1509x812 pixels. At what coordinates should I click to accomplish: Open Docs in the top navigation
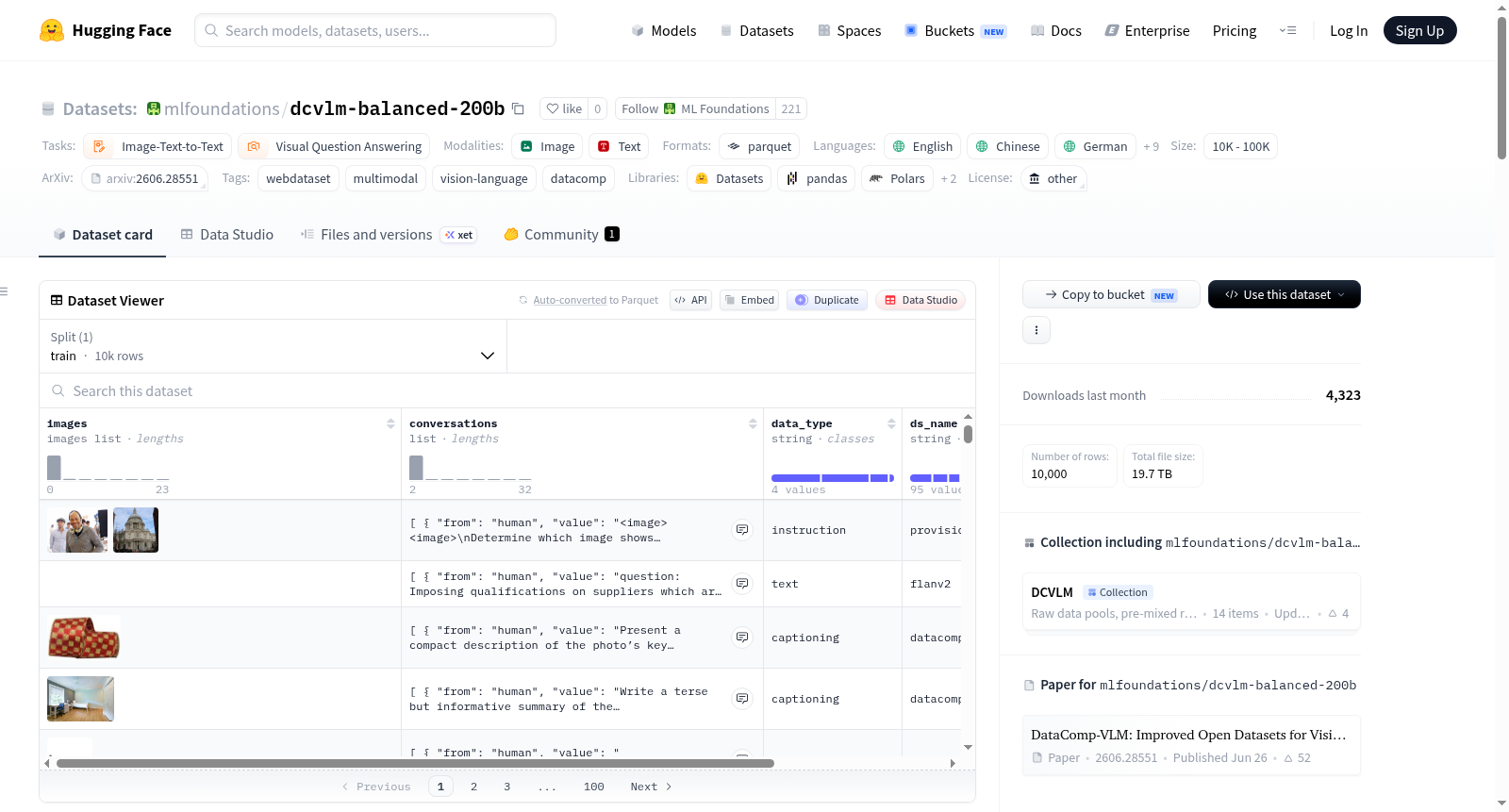[x=1055, y=30]
